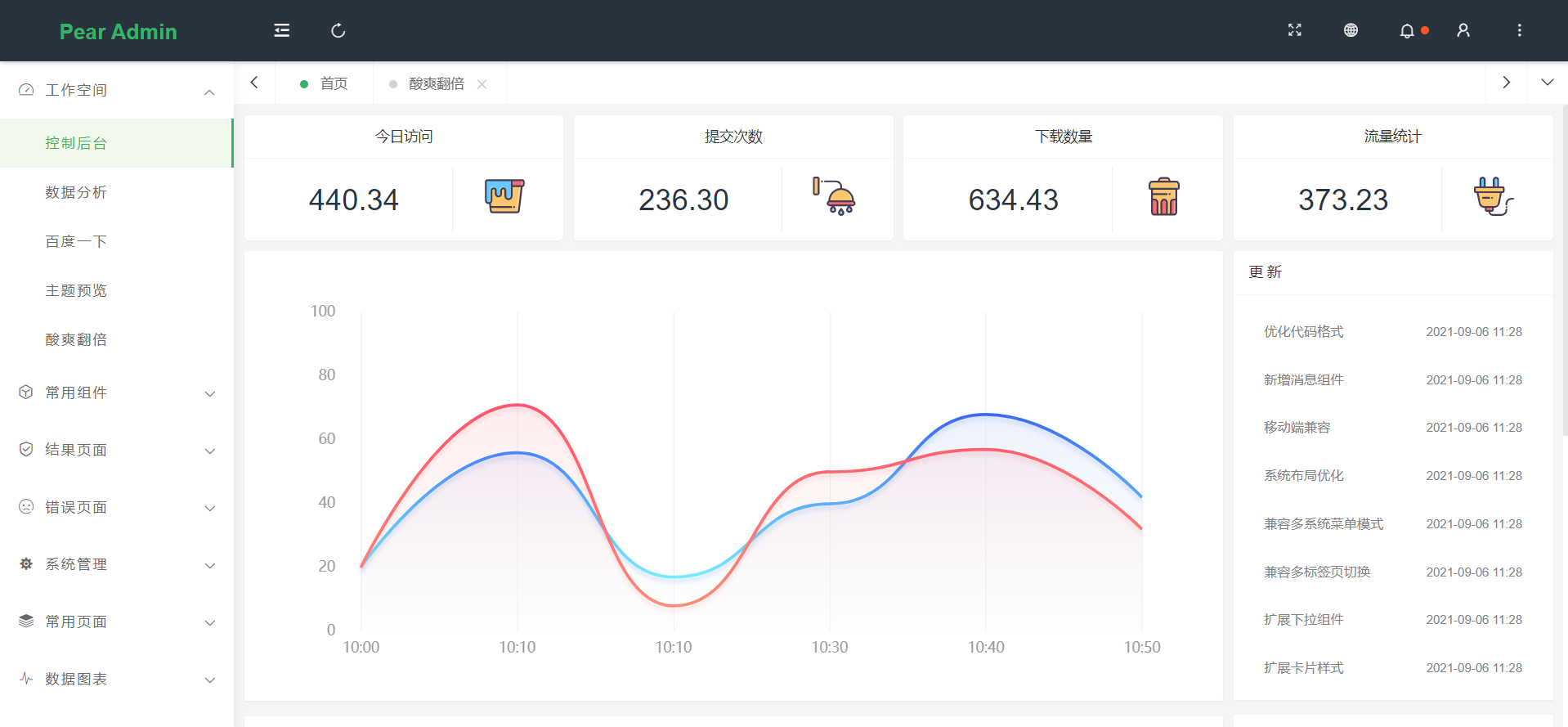This screenshot has width=1568, height=727.
Task: Open the three-dot more options menu
Action: [x=1520, y=30]
